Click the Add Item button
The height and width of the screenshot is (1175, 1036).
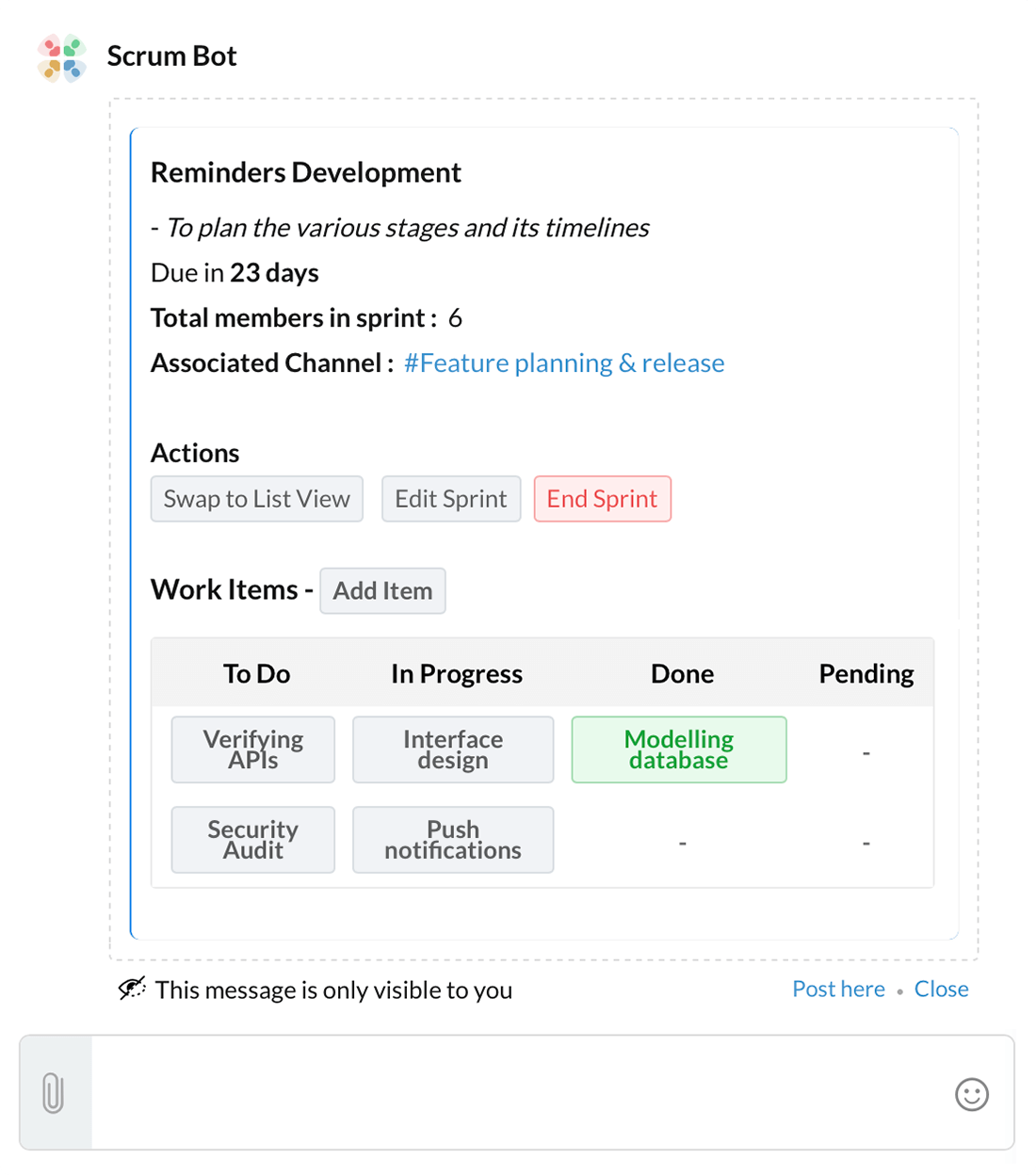pos(382,591)
